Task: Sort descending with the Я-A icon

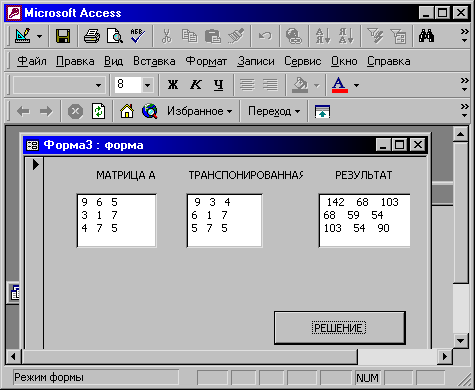Action: [x=346, y=36]
